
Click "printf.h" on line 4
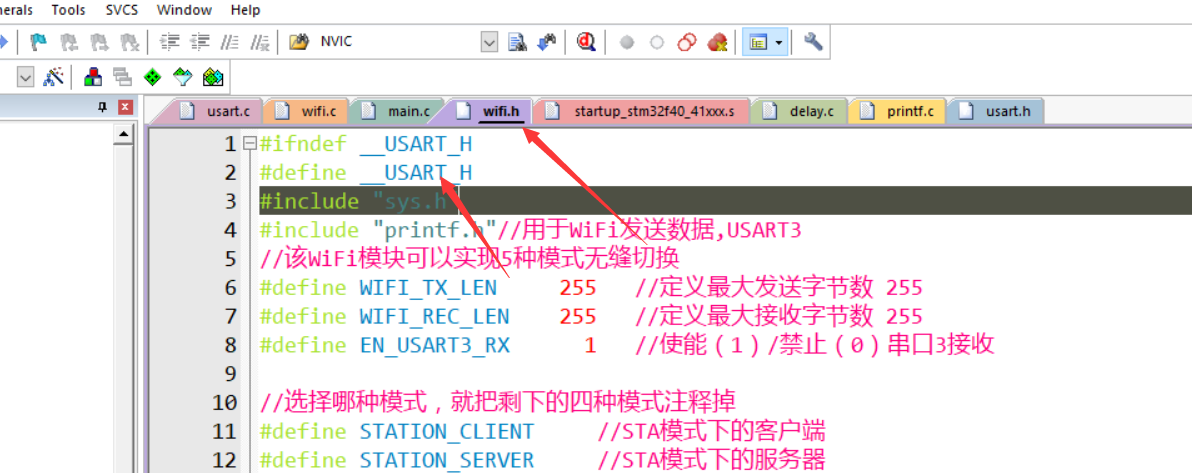435,230
